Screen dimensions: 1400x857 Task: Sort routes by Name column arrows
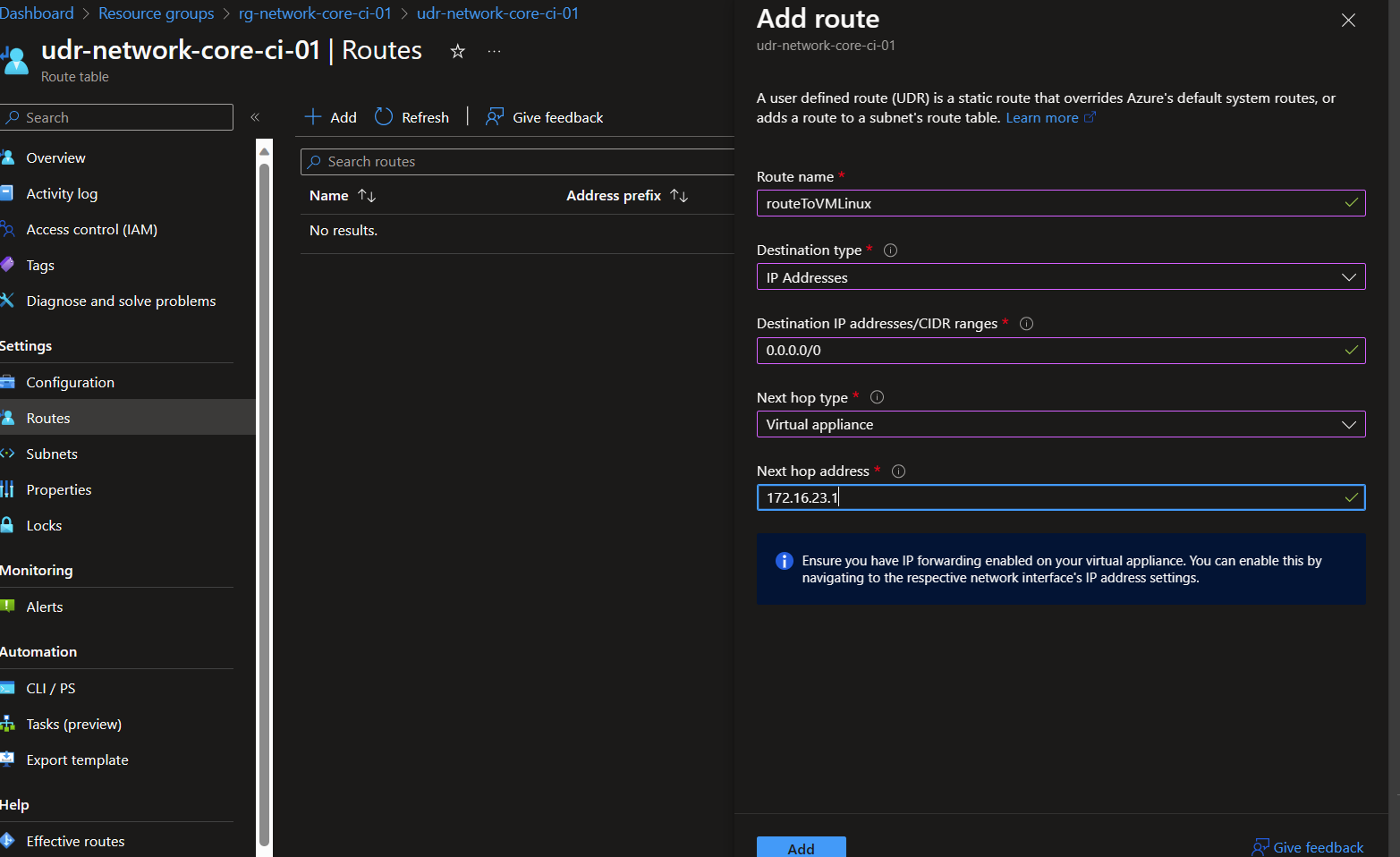[367, 195]
